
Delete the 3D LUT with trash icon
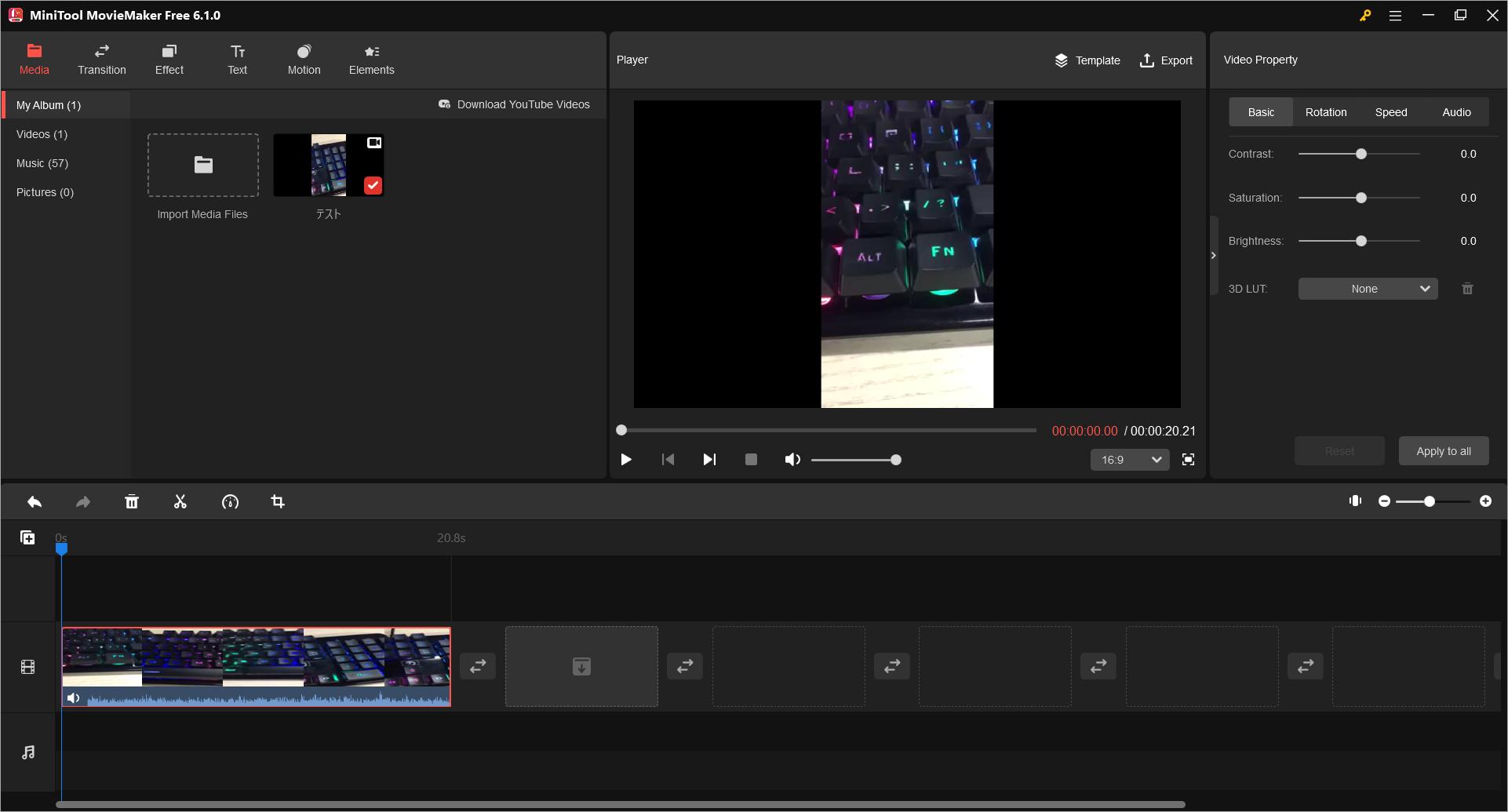pos(1467,289)
